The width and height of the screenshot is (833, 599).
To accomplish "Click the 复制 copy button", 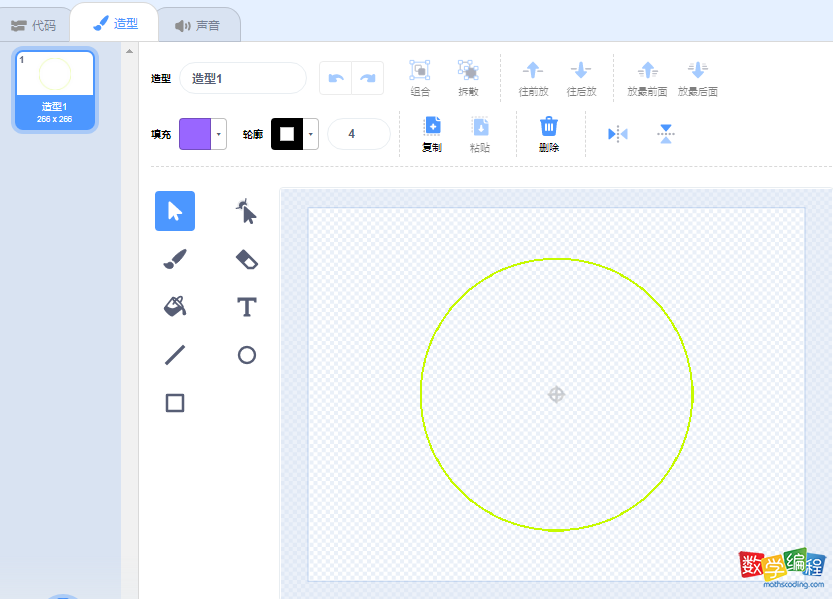I will (x=432, y=134).
